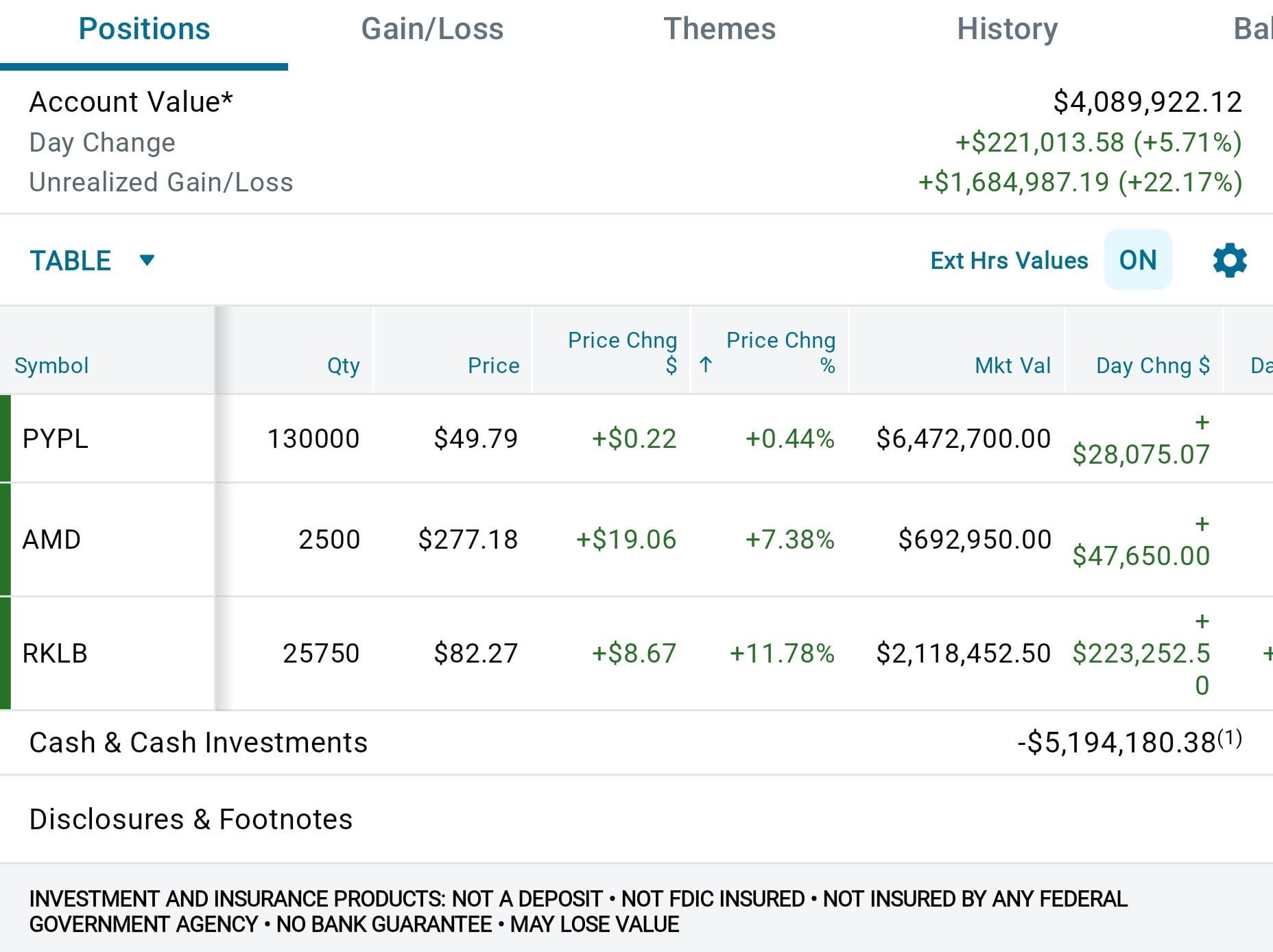Viewport: 1273px width, 952px height.
Task: Open the table settings gear icon
Action: pyautogui.click(x=1229, y=261)
